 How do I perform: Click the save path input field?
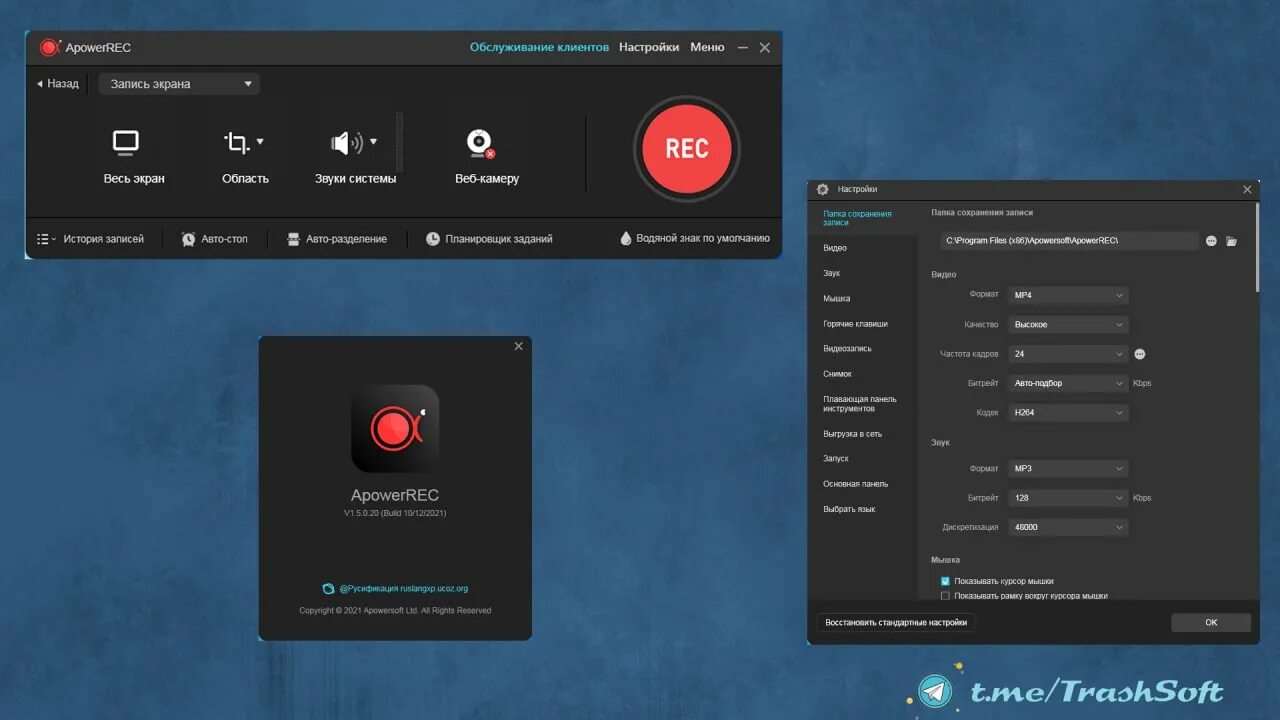1069,241
